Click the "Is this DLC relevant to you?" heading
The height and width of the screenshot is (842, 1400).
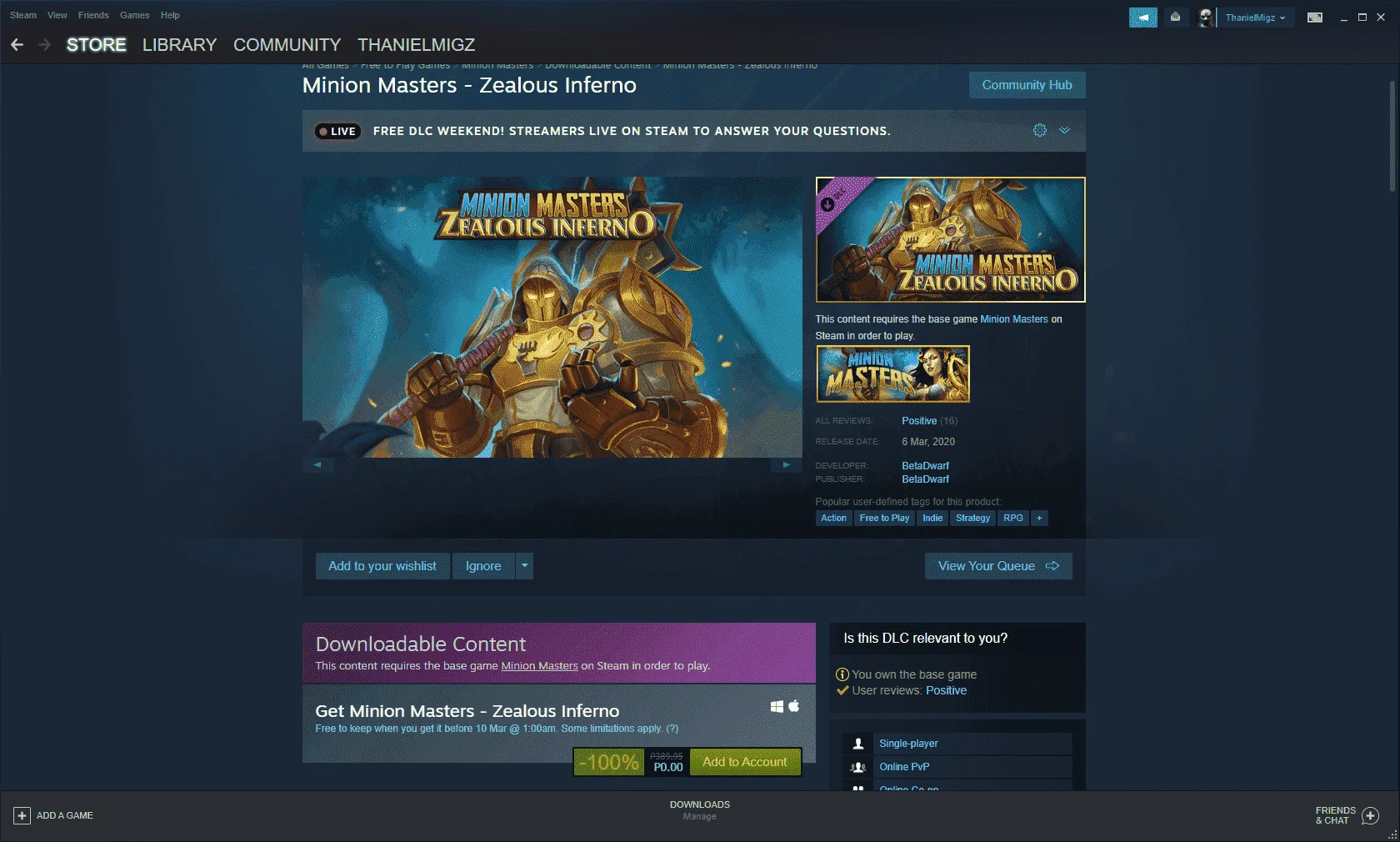pyautogui.click(x=925, y=639)
